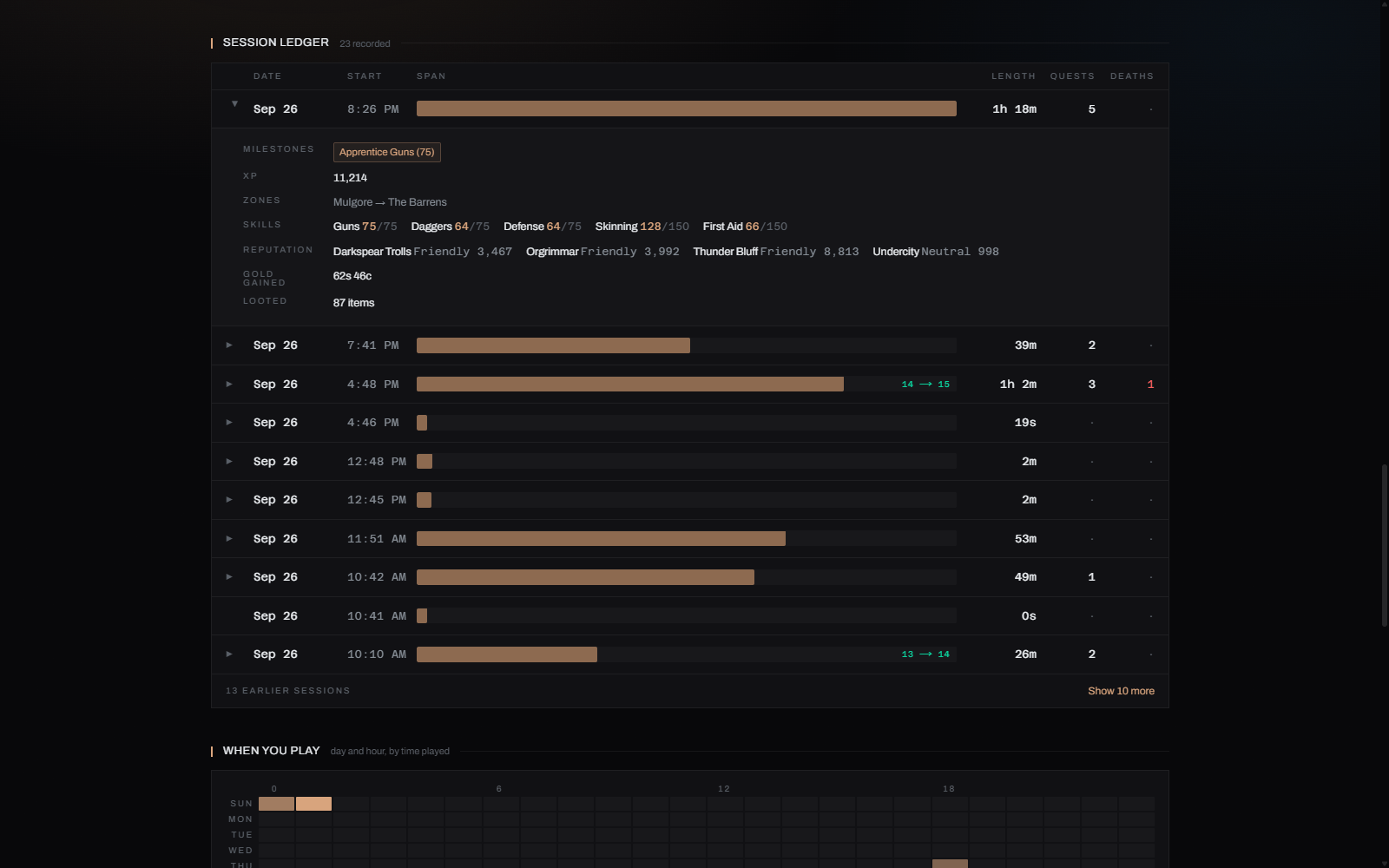Click the brightest SUN heatmap cell
1389x868 pixels.
(313, 804)
